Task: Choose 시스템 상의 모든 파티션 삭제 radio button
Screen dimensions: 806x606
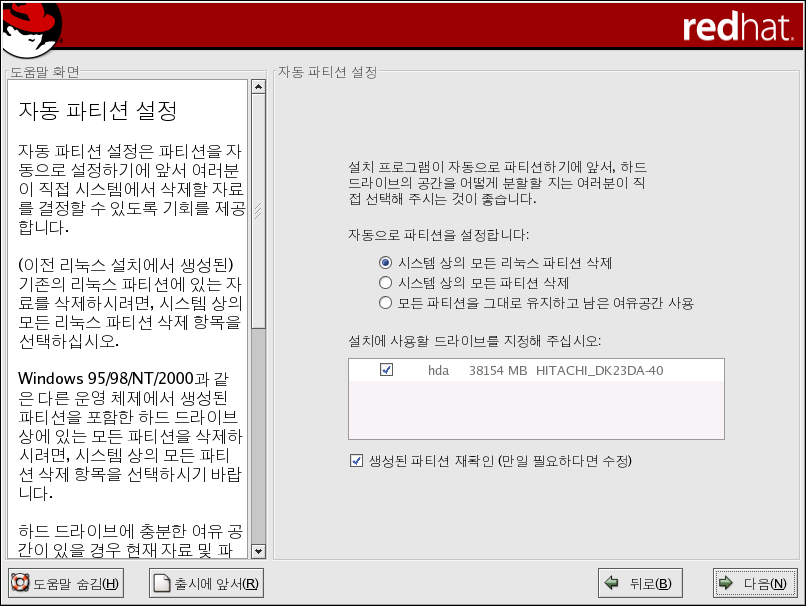Action: point(386,283)
